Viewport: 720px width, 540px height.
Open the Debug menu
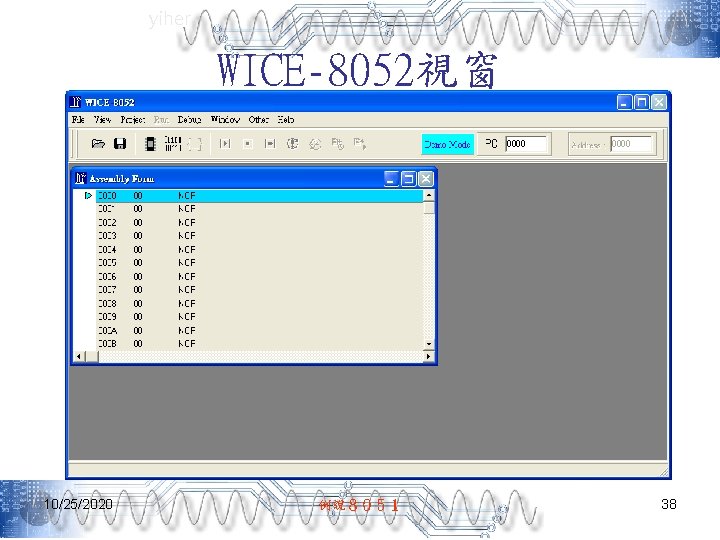coord(190,119)
